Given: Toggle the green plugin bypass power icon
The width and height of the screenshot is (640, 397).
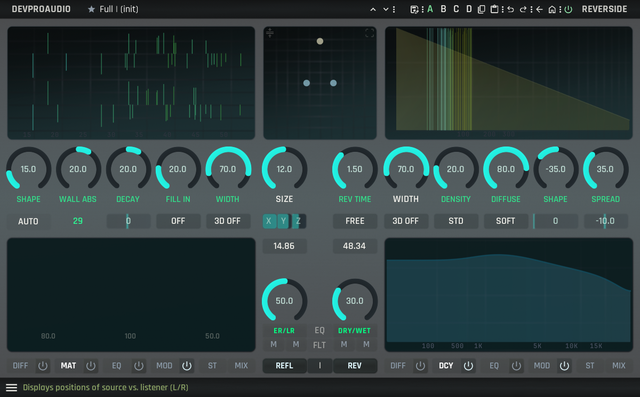Looking at the screenshot, I should pyautogui.click(x=568, y=9).
